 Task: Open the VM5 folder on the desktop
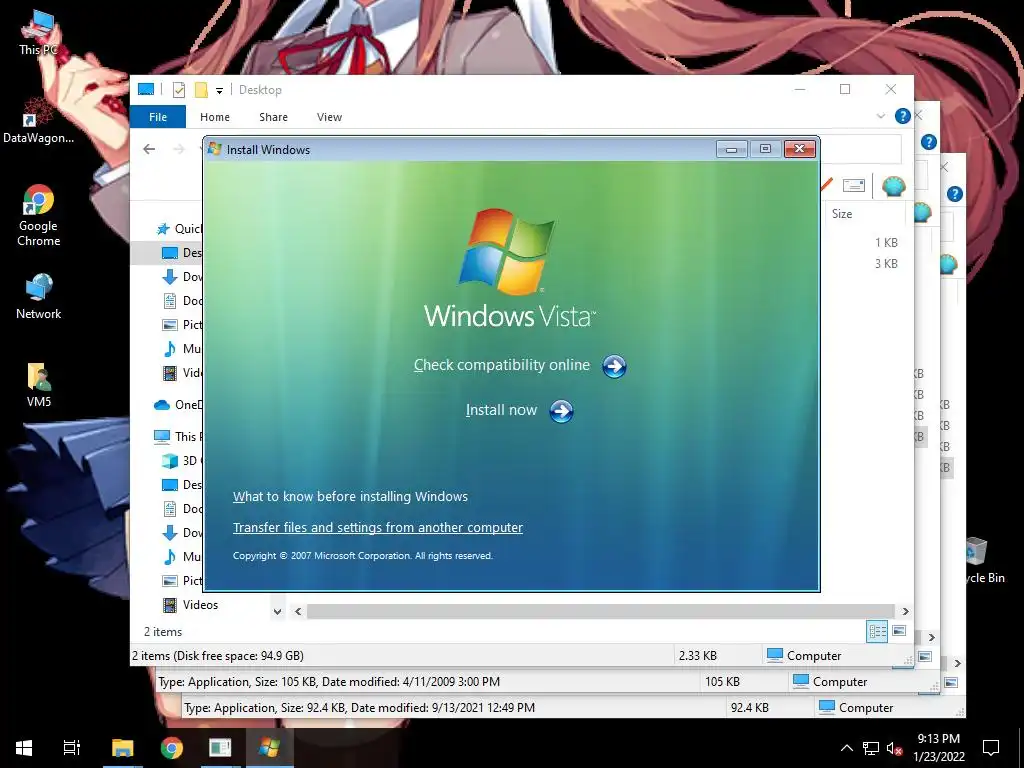[39, 385]
